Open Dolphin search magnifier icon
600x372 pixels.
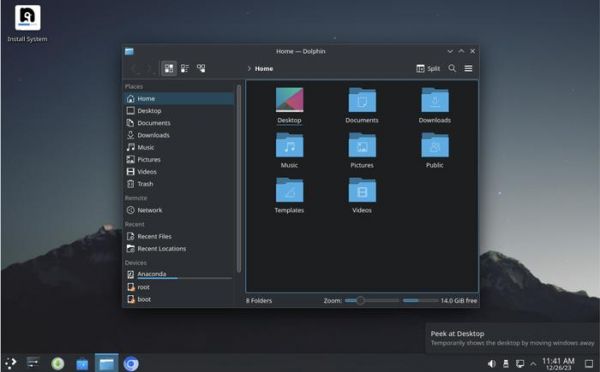452,69
